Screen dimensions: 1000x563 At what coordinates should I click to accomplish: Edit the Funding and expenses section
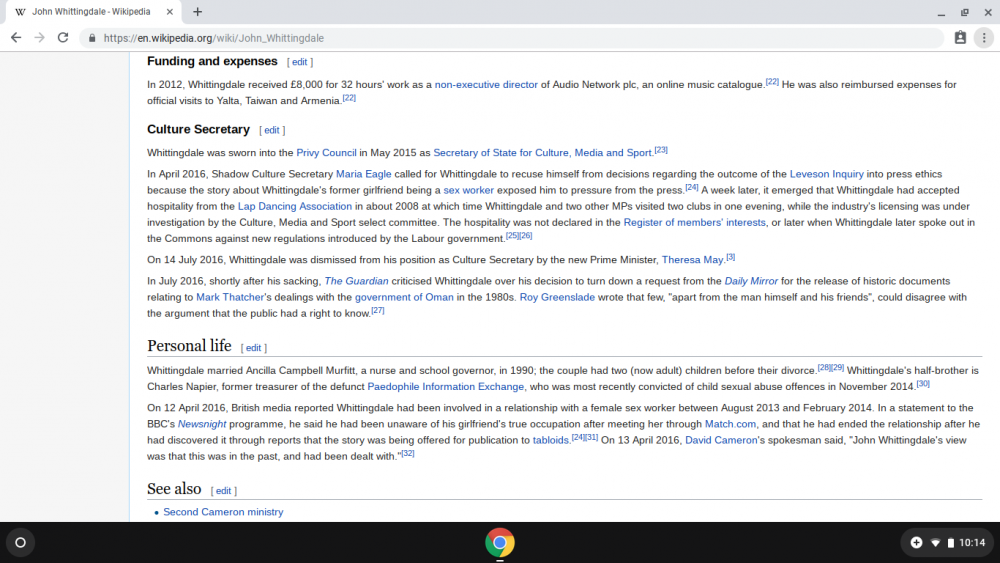click(x=299, y=62)
